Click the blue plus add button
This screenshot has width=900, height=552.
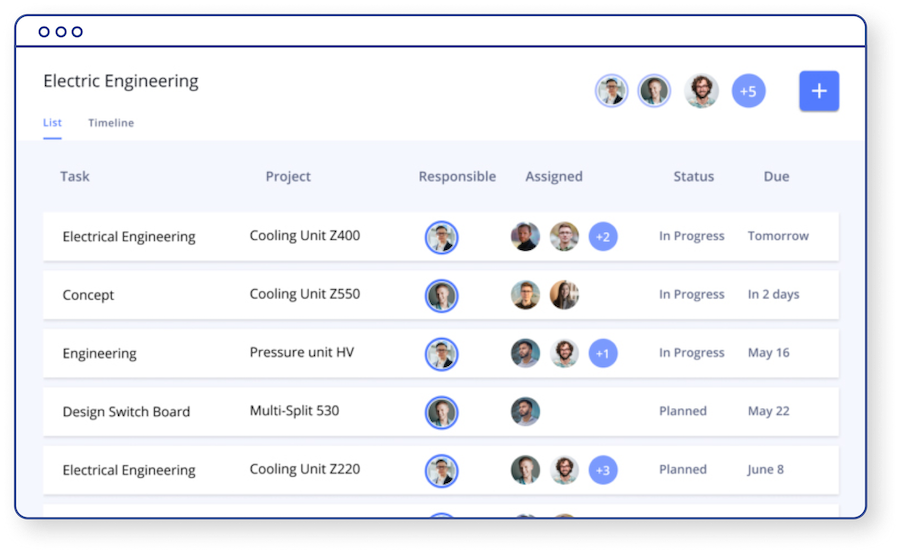pos(818,91)
